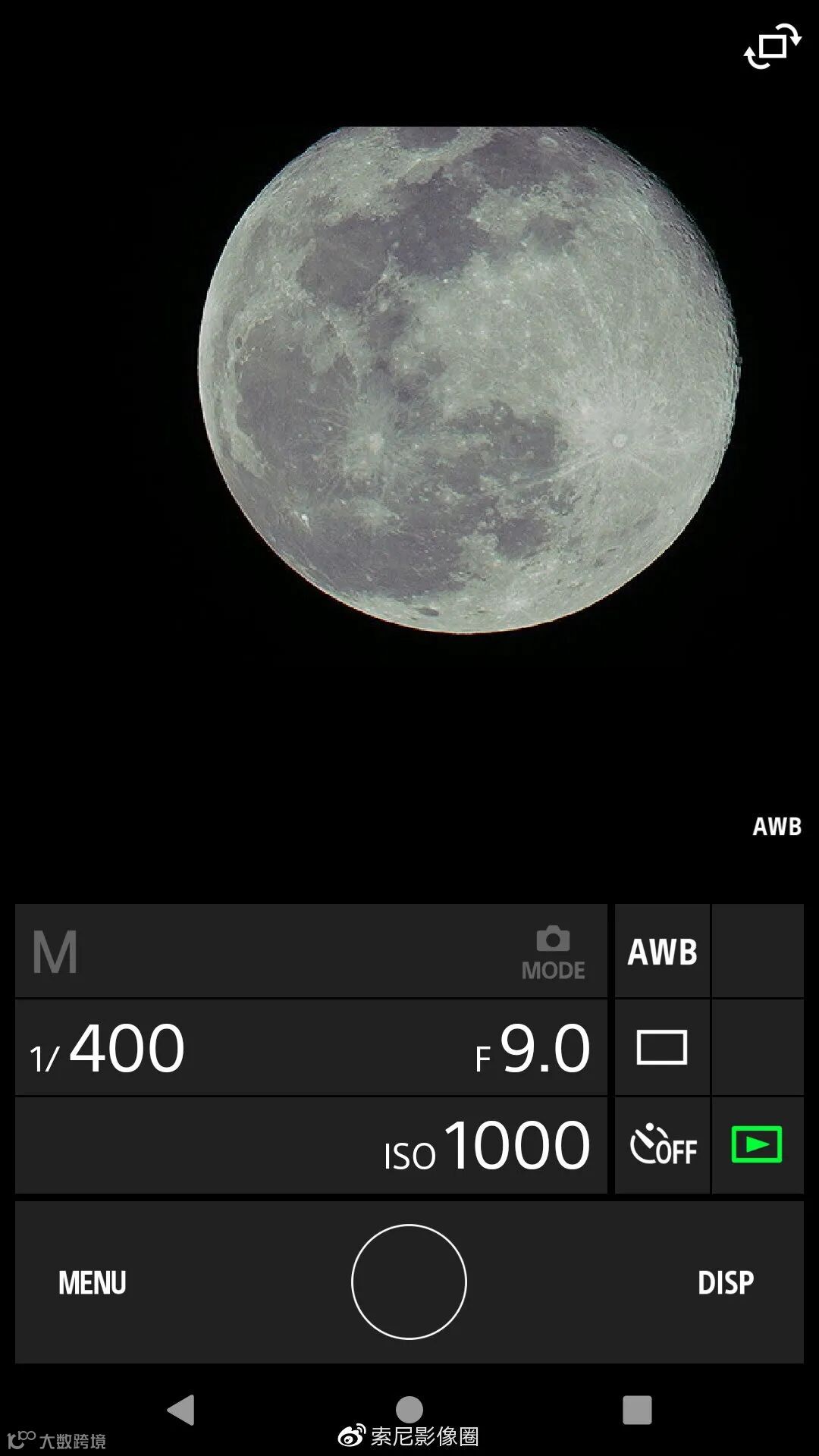Tap the Android back button

pyautogui.click(x=180, y=1410)
